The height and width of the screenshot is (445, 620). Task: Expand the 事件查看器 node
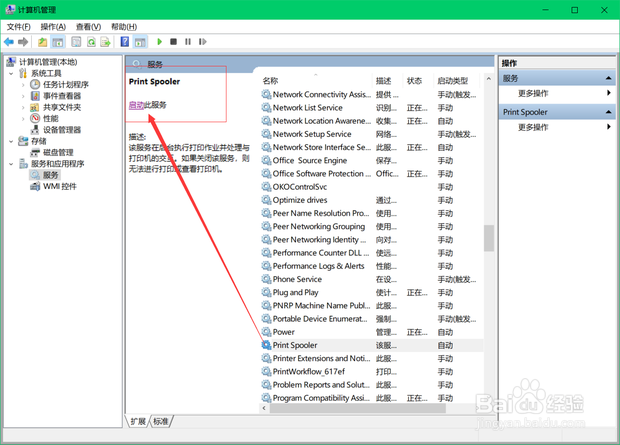pos(23,96)
